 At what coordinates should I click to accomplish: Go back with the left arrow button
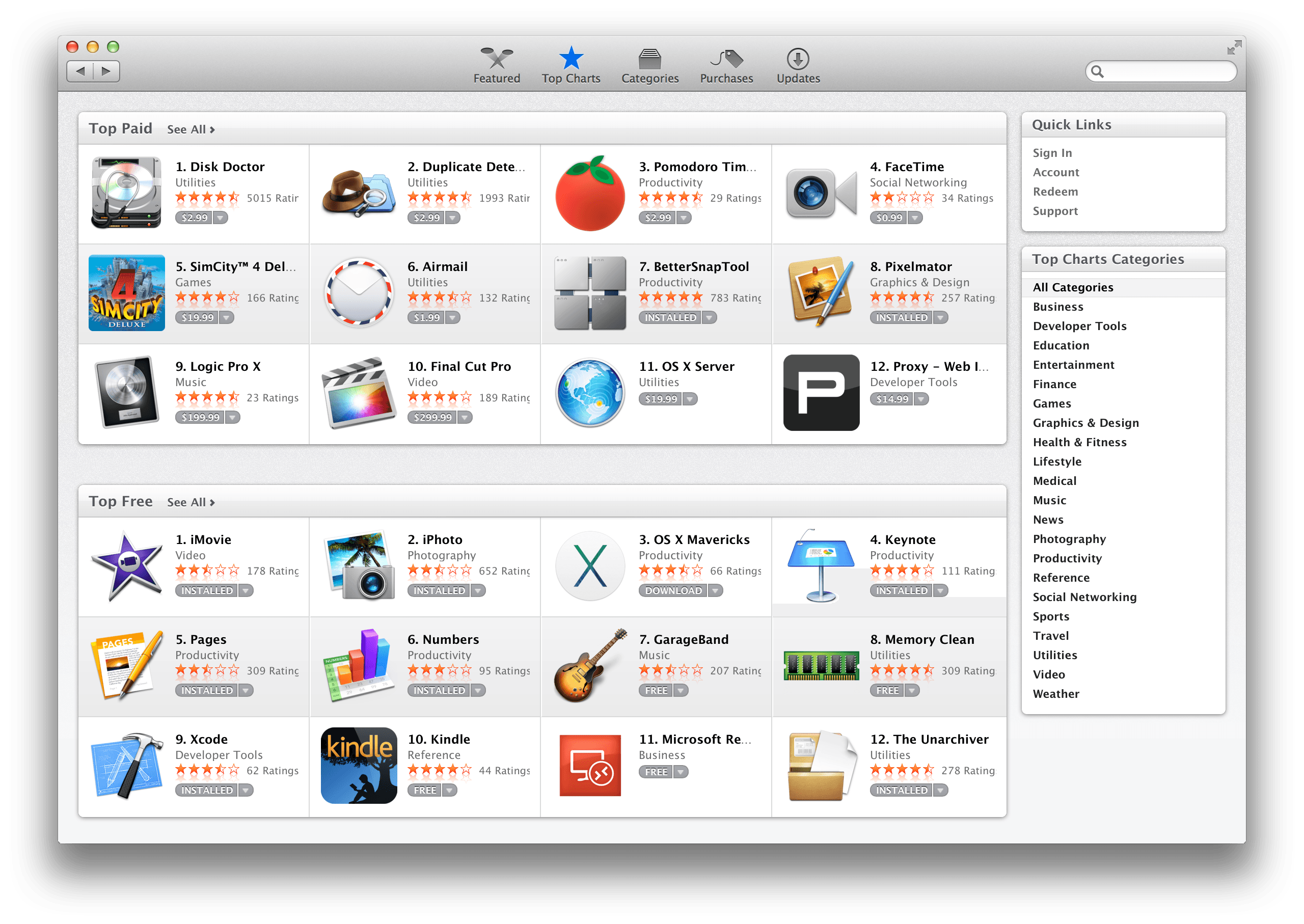click(80, 72)
